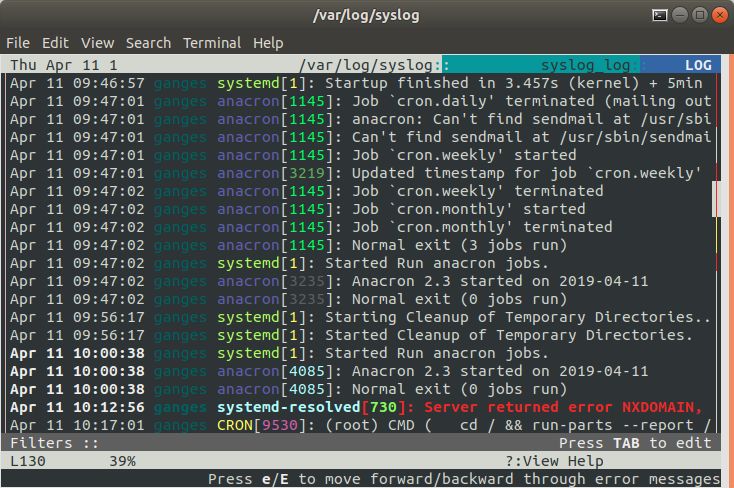734x488 pixels.
Task: Open the Search menu
Action: click(148, 43)
